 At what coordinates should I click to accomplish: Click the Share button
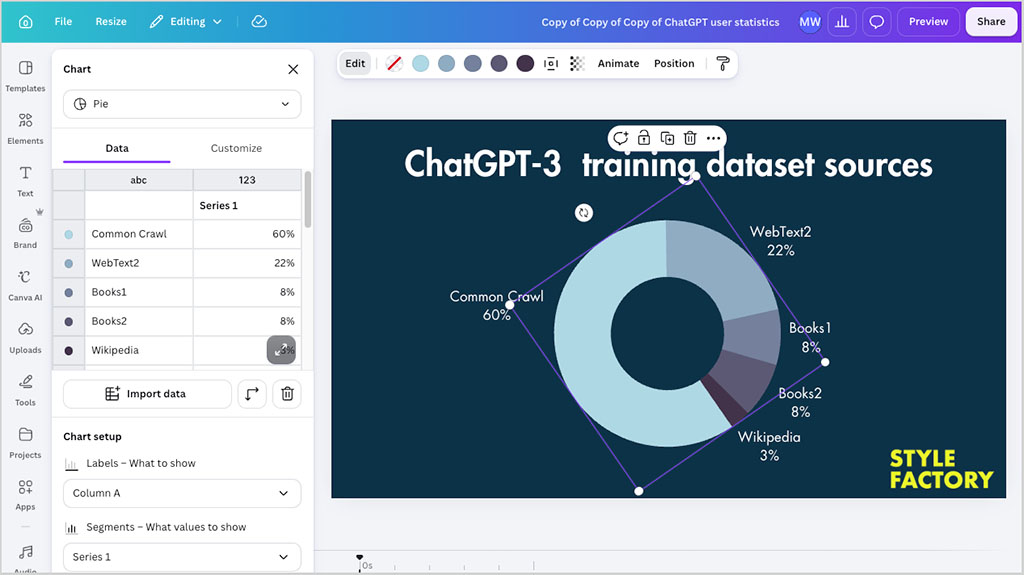pos(991,22)
